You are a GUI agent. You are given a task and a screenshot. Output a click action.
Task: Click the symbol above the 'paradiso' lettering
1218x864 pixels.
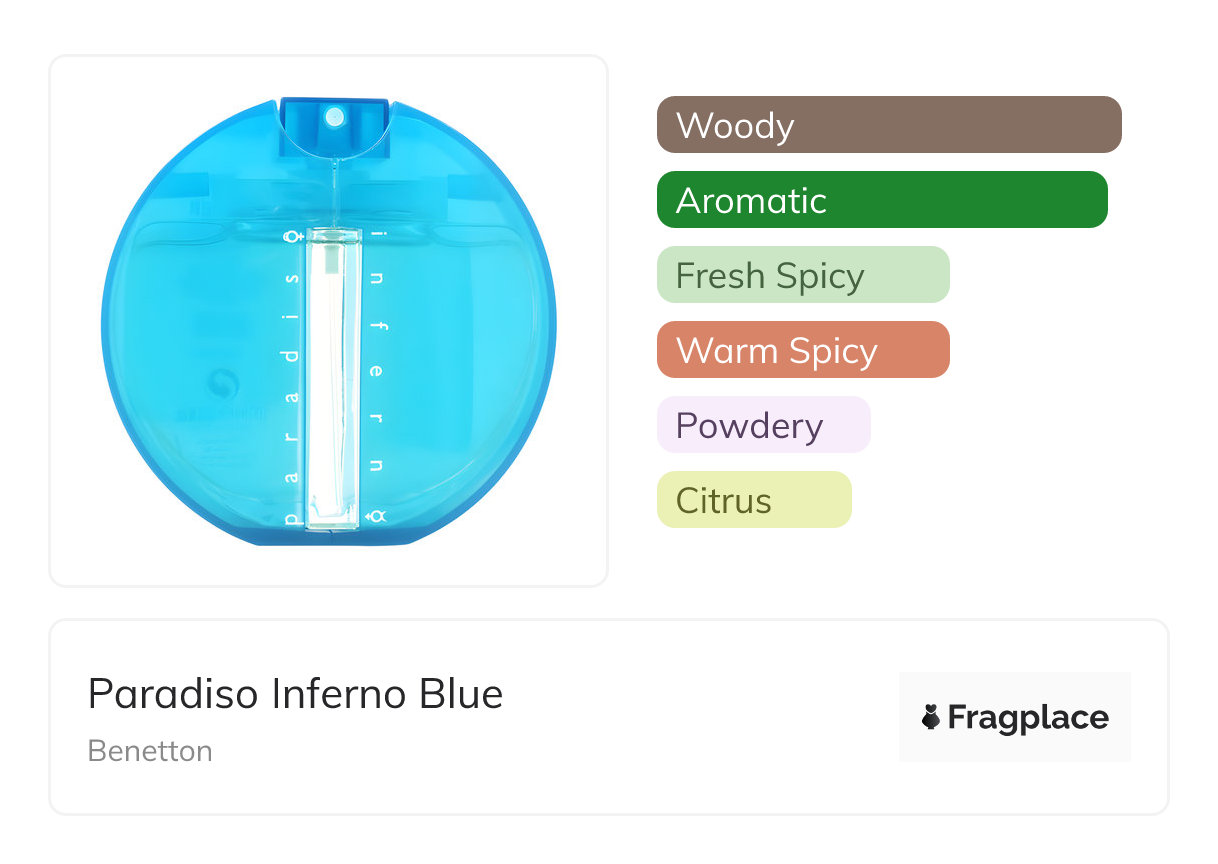point(292,237)
